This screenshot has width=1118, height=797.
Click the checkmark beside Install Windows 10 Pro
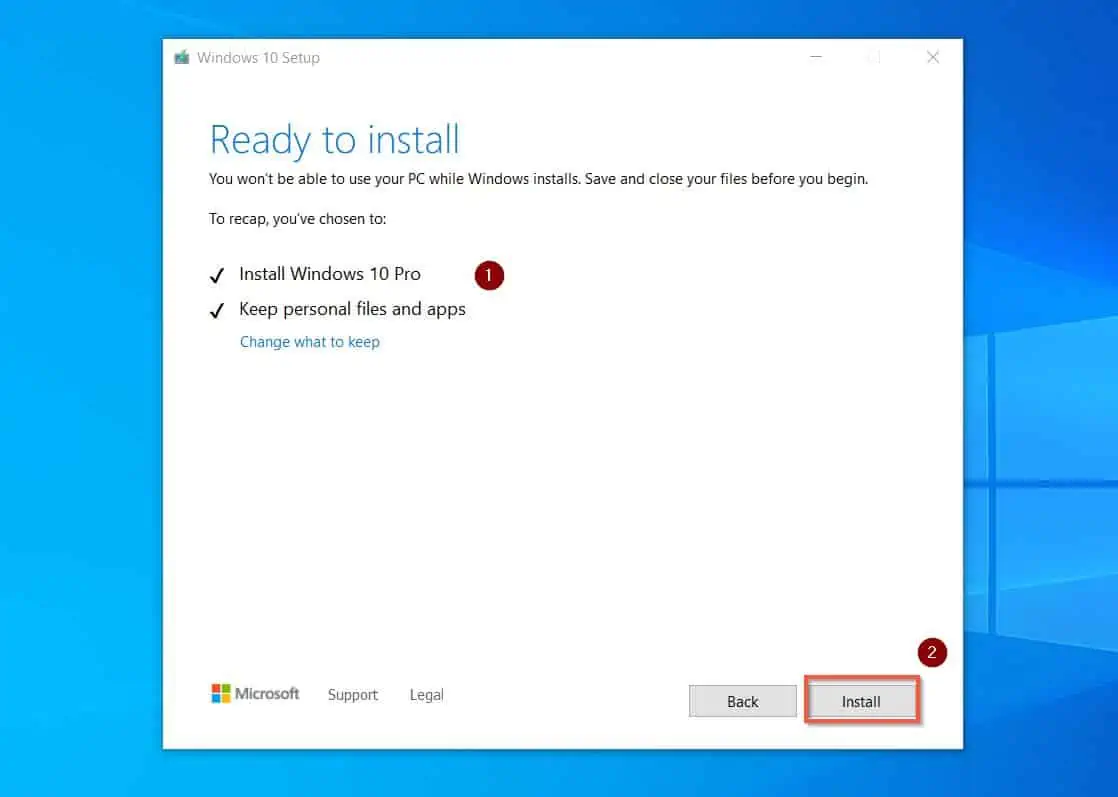pyautogui.click(x=217, y=276)
